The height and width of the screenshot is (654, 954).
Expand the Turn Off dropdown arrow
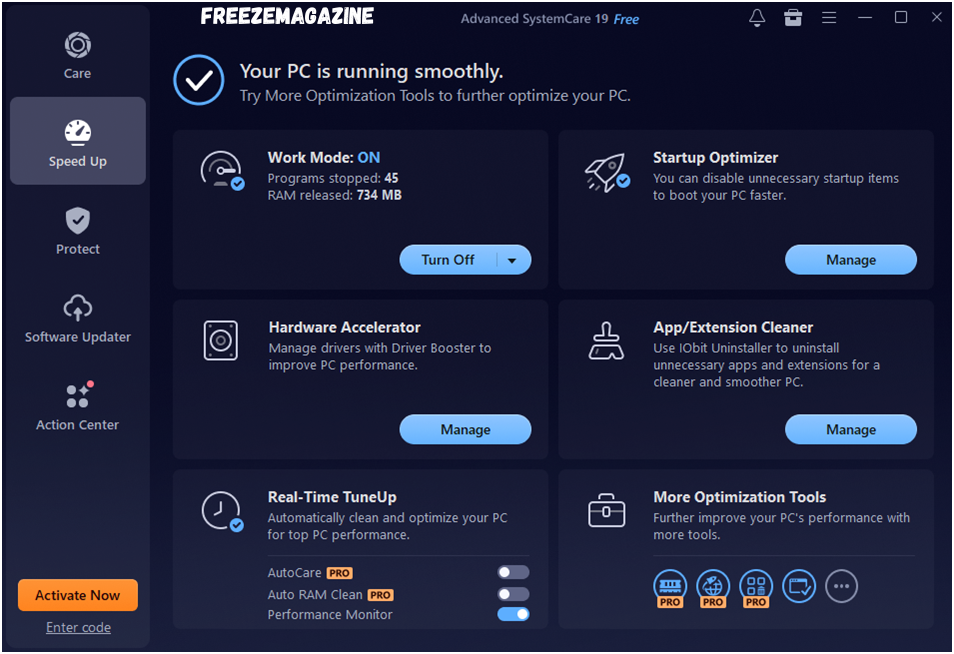pos(512,260)
